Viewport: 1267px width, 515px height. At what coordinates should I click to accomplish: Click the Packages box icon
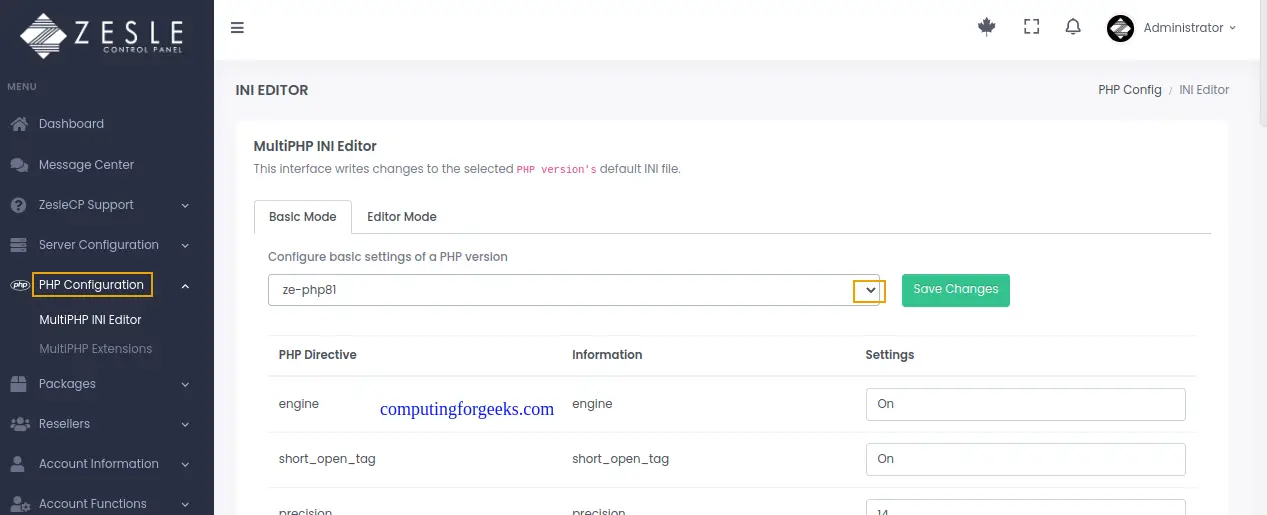point(19,384)
